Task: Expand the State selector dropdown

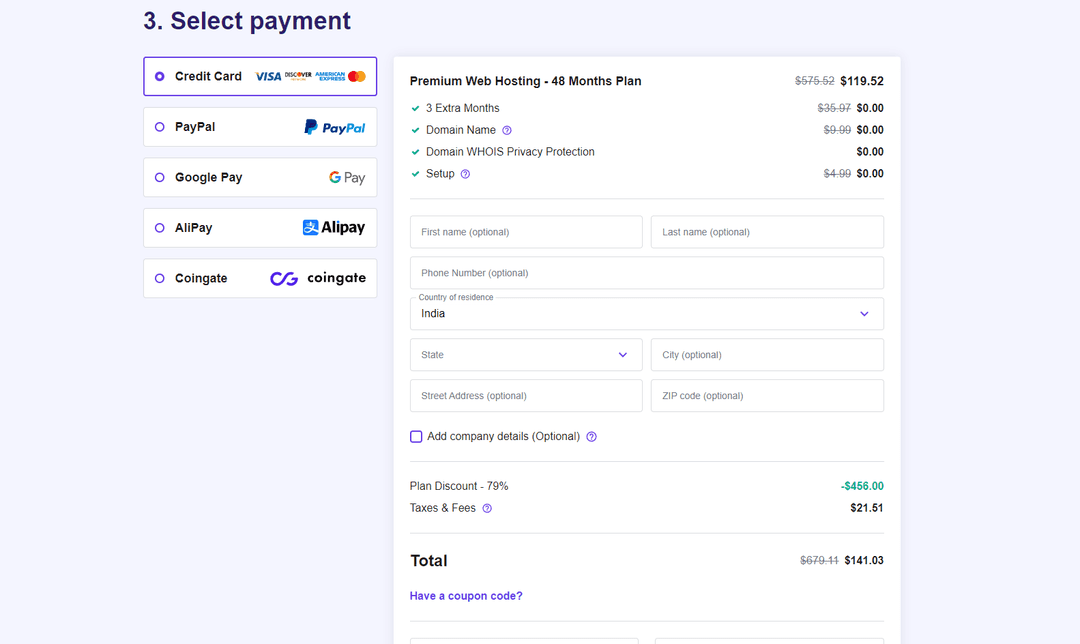Action: [x=525, y=354]
